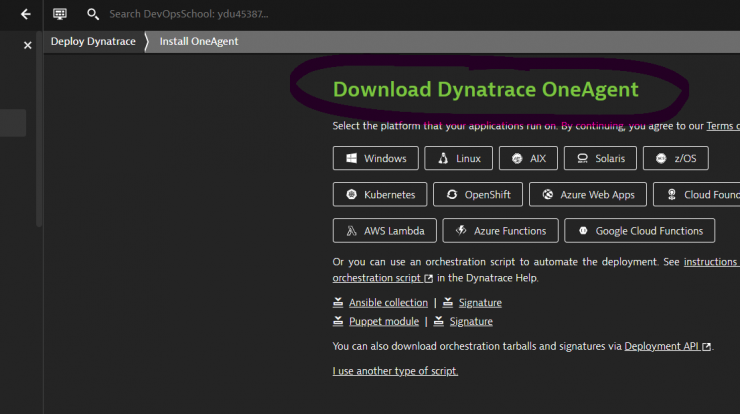Click the AIX logo icon
Screen dimensions: 740x414
(x=517, y=158)
